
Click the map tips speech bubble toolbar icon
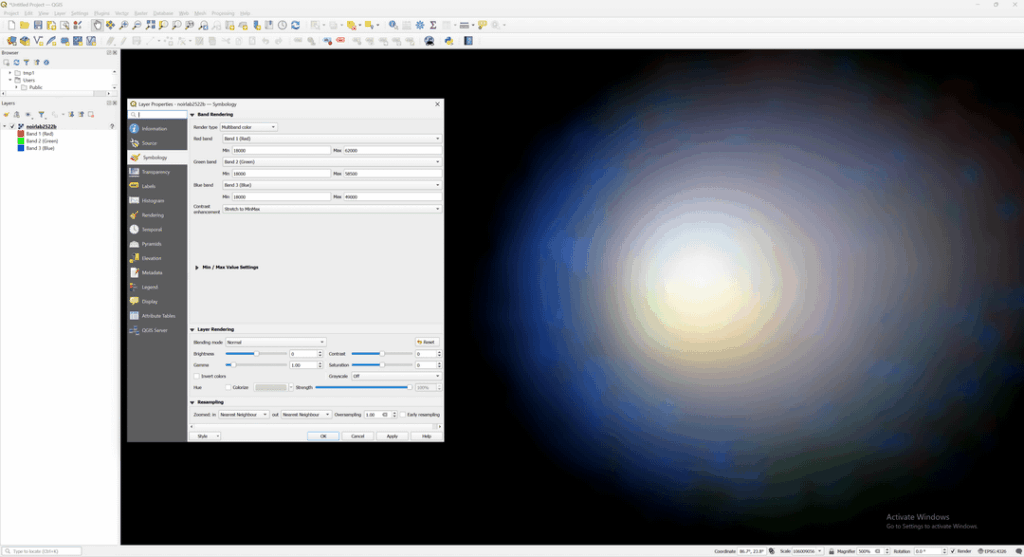point(483,25)
